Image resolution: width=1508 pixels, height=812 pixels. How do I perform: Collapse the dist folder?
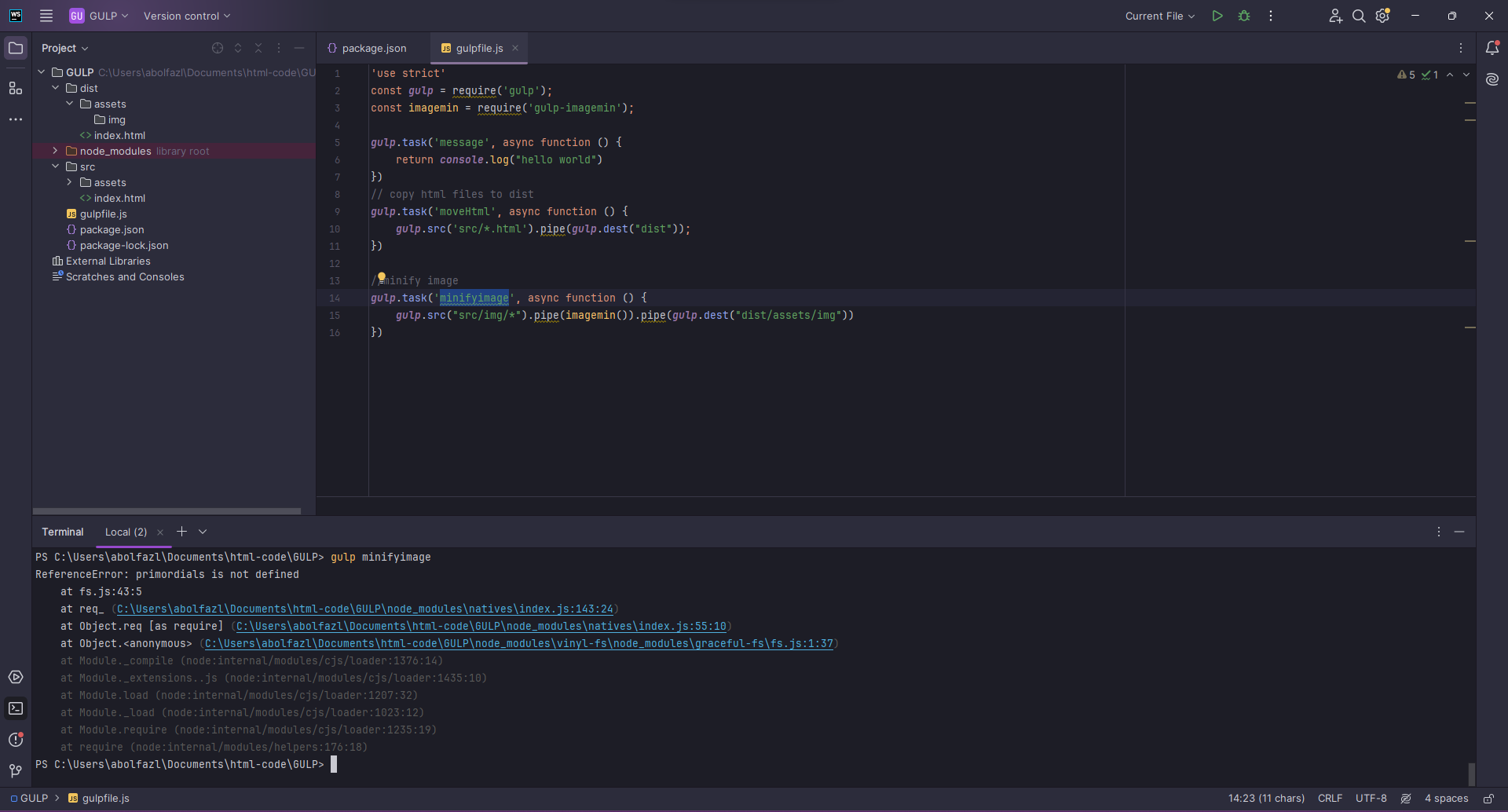click(56, 88)
